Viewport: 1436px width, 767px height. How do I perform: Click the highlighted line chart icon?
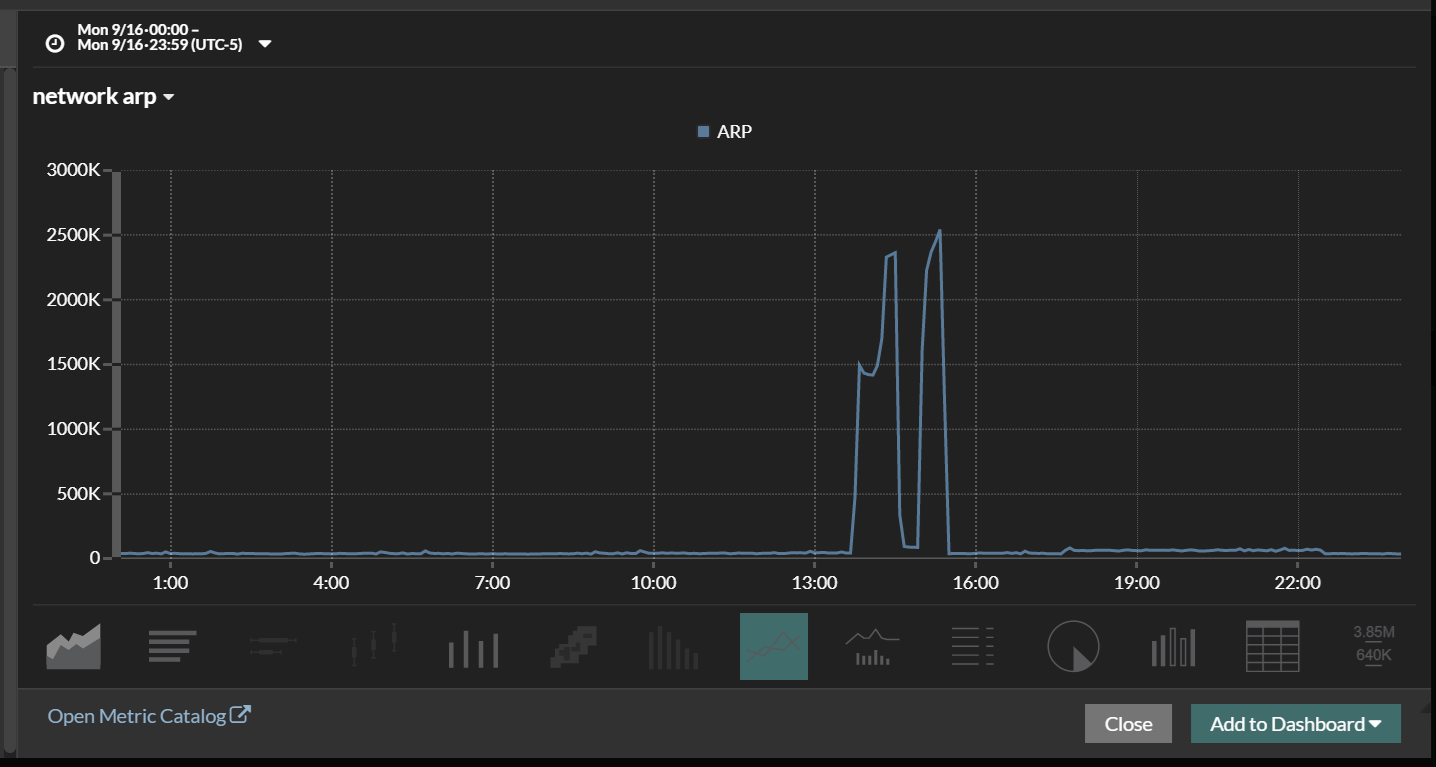click(773, 647)
